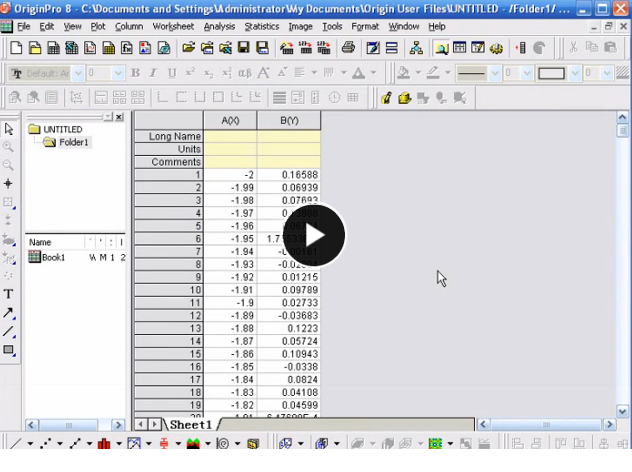This screenshot has height=472, width=632.
Task: Click the Print icon
Action: (x=349, y=48)
